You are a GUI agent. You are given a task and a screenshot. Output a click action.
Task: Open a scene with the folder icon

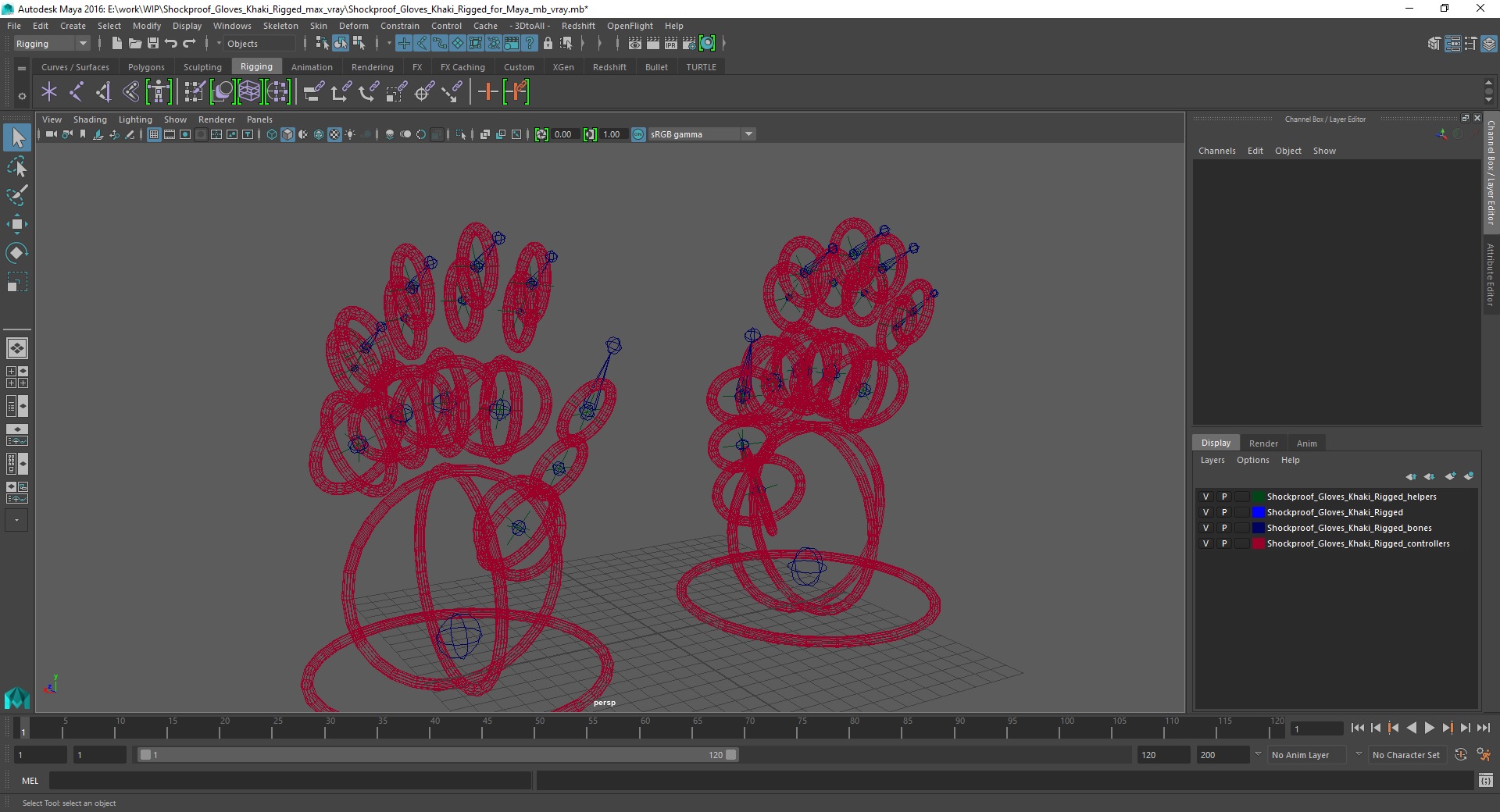135,44
